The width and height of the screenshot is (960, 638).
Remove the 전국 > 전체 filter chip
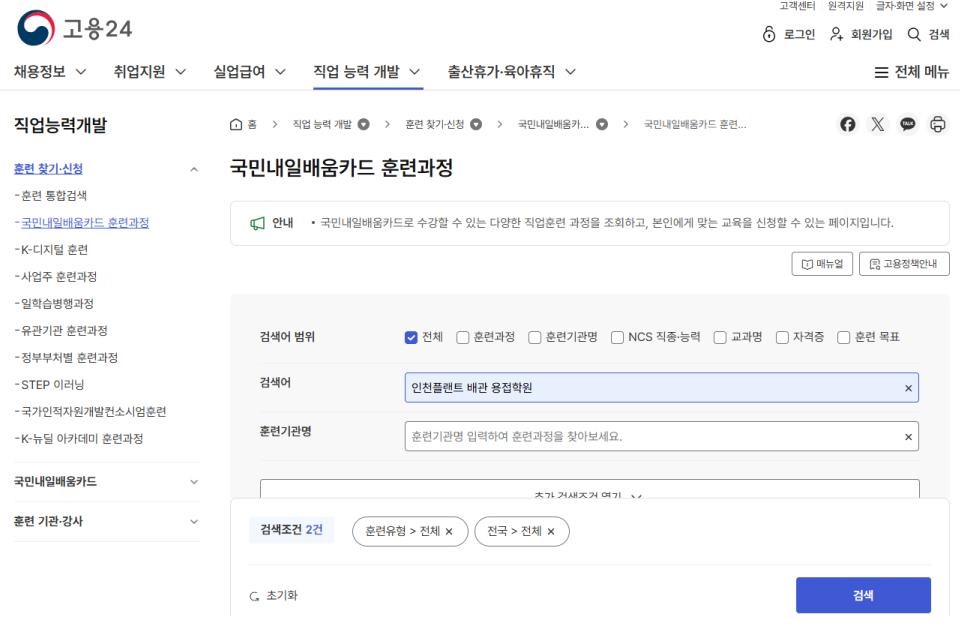551,531
